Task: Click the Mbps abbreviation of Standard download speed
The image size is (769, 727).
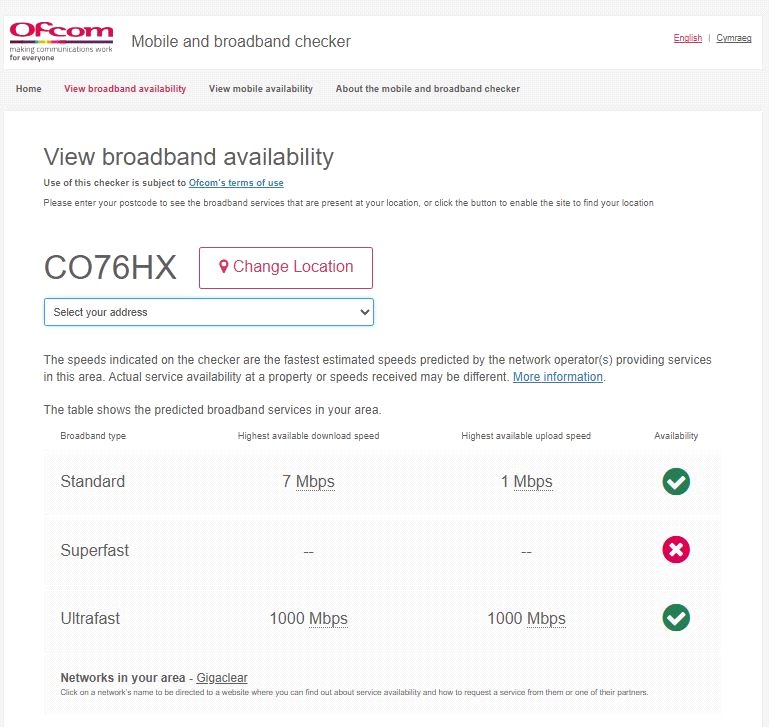Action: (x=315, y=482)
